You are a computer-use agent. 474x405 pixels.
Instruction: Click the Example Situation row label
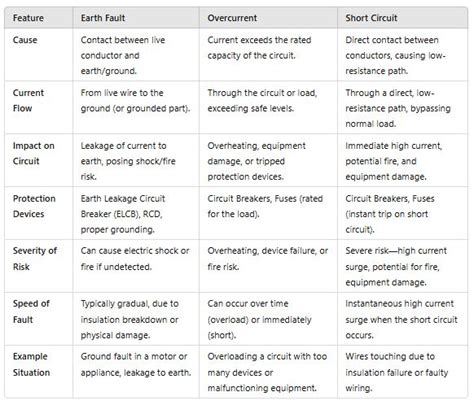pyautogui.click(x=31, y=364)
